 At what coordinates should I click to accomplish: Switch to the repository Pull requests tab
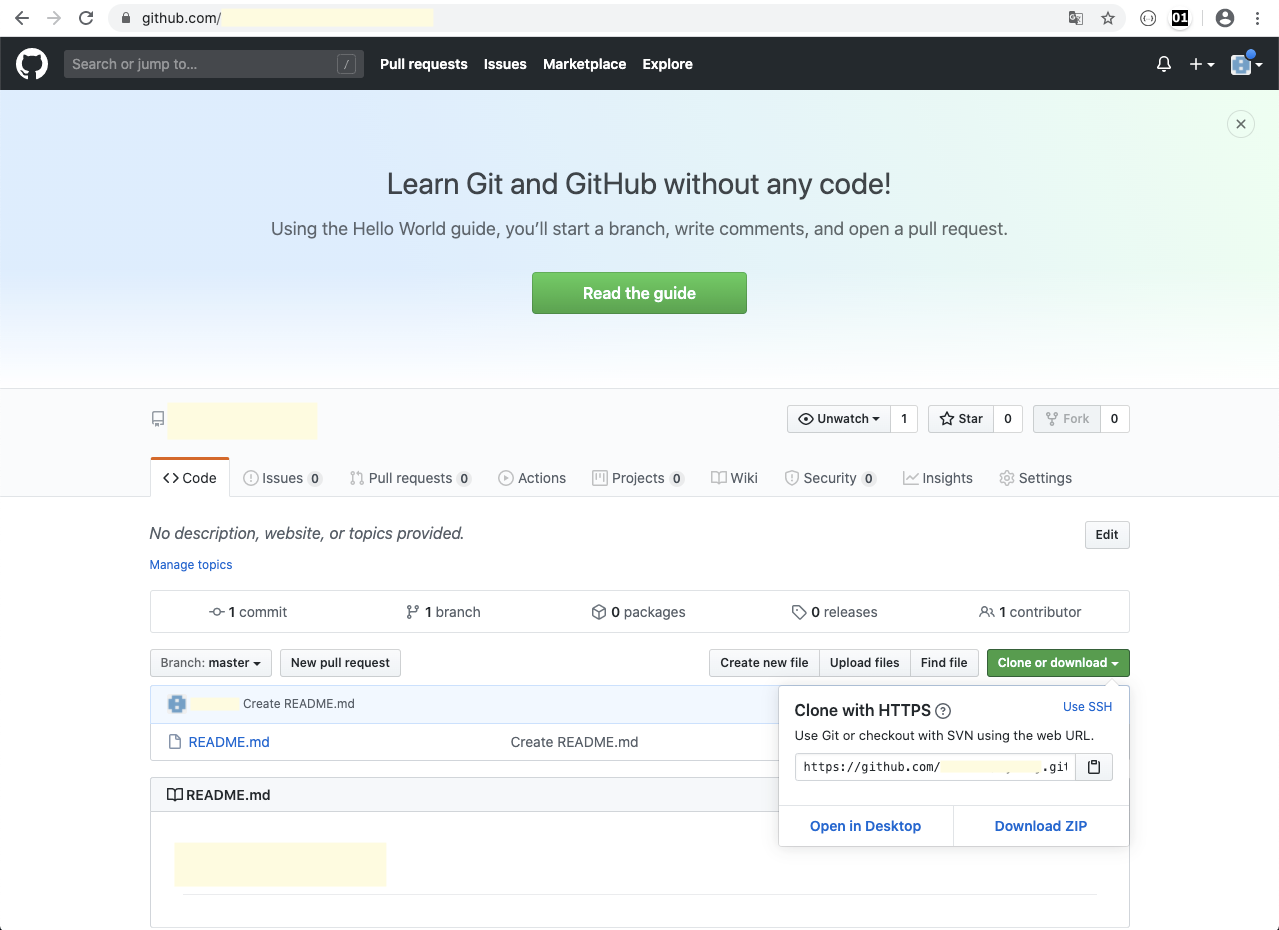click(x=410, y=478)
